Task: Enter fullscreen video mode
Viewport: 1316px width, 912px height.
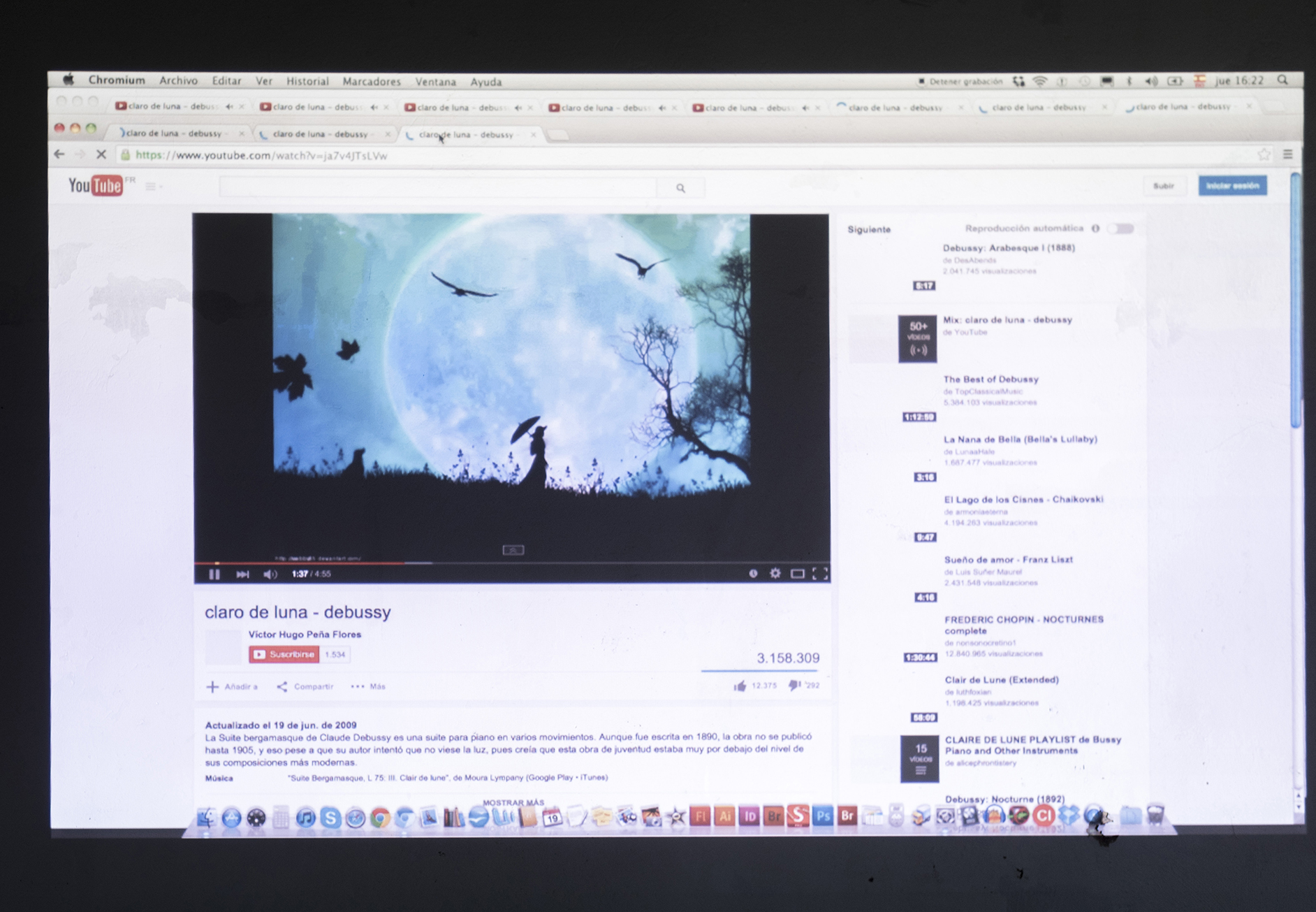Action: [x=820, y=574]
